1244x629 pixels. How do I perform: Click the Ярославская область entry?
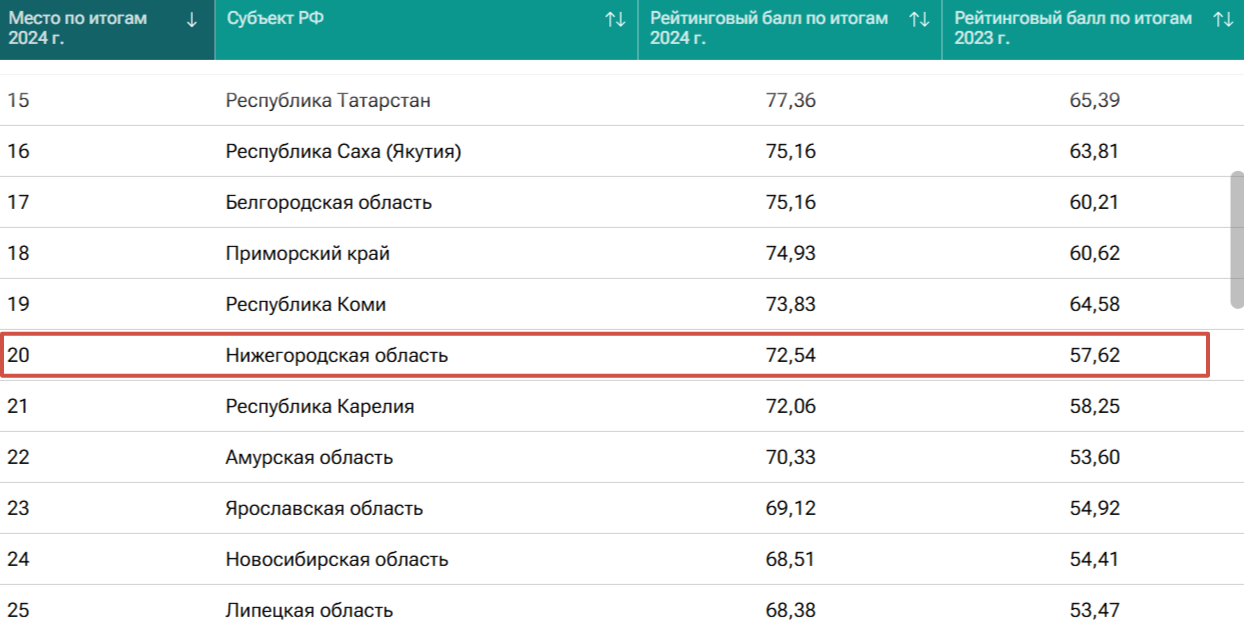click(324, 509)
